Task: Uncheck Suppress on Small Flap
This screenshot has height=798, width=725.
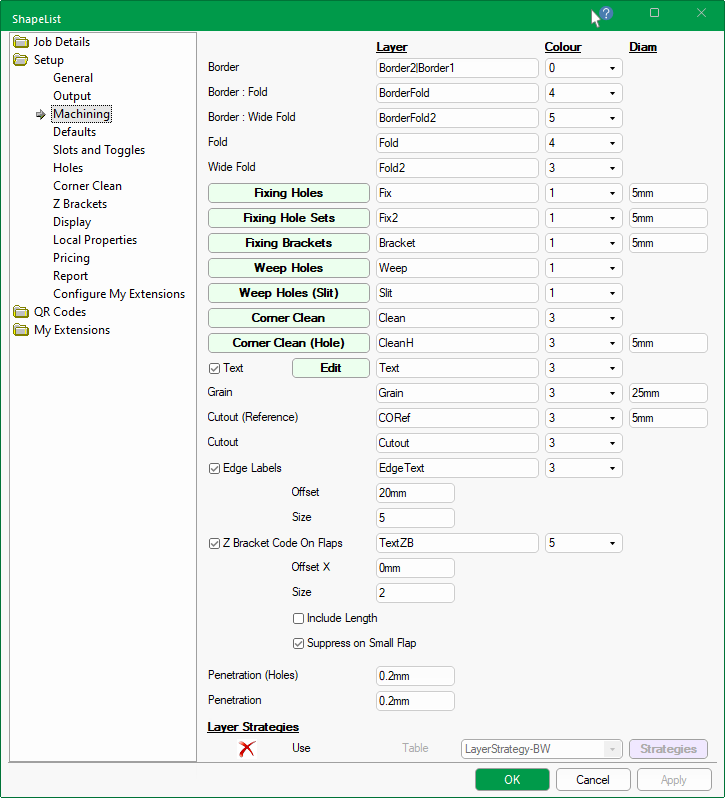Action: coord(298,644)
